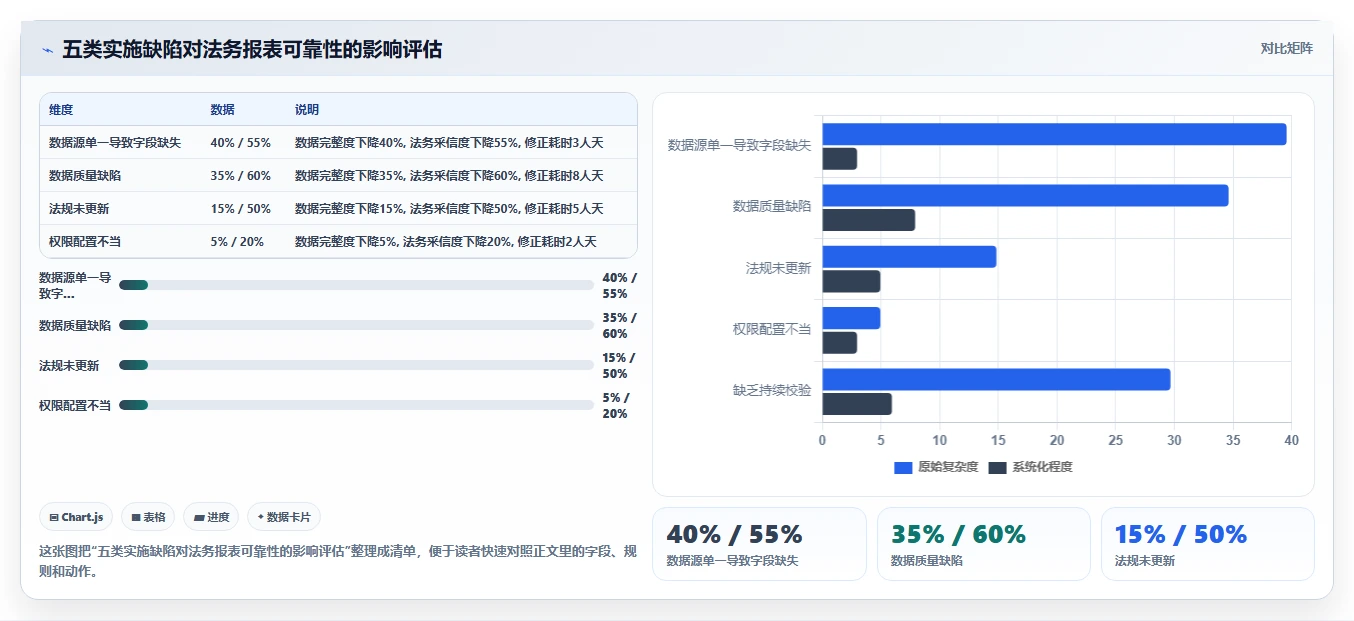1354x621 pixels.
Task: Select table cell 数据质量缺陷
Action: pyautogui.click(x=85, y=175)
